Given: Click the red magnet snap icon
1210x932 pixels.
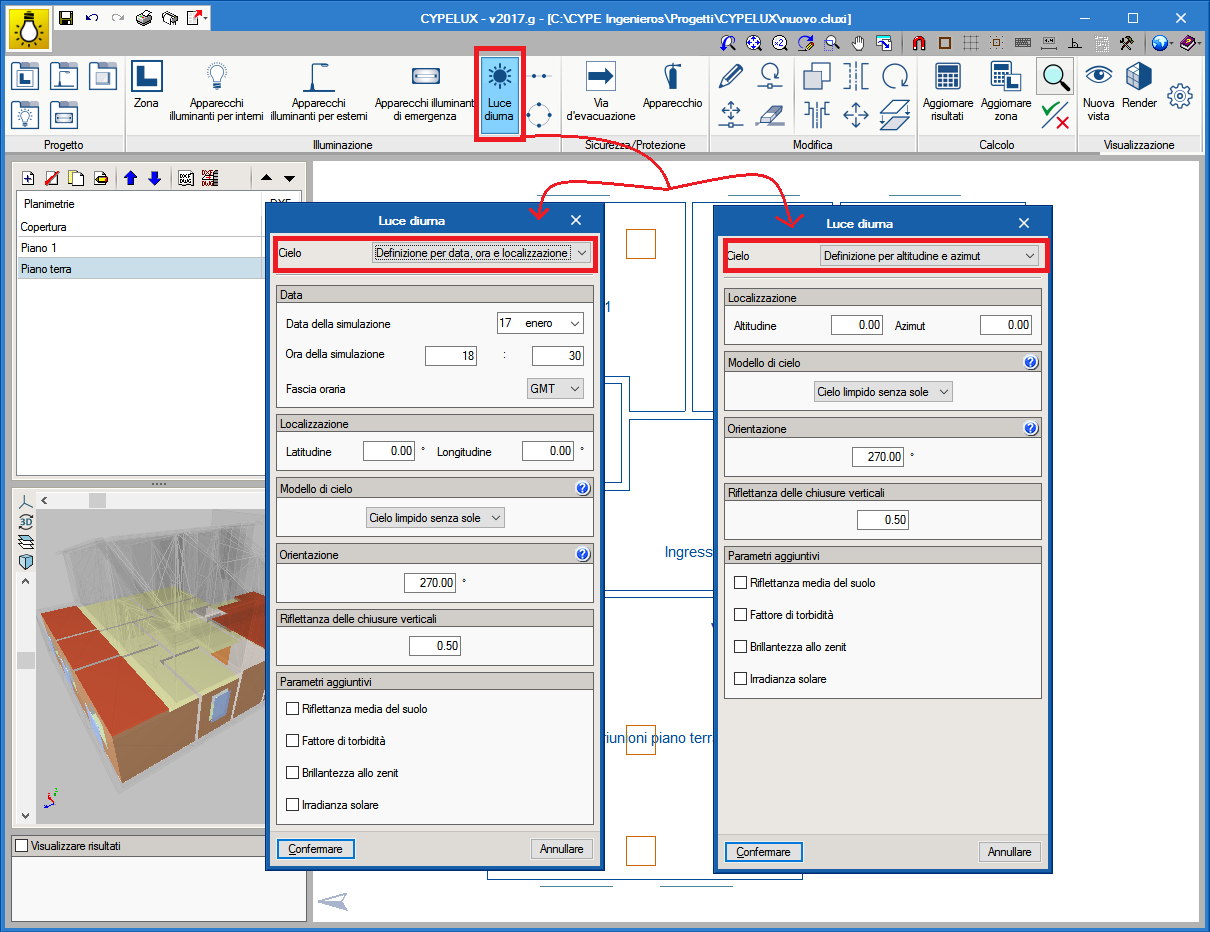Looking at the screenshot, I should point(918,43).
